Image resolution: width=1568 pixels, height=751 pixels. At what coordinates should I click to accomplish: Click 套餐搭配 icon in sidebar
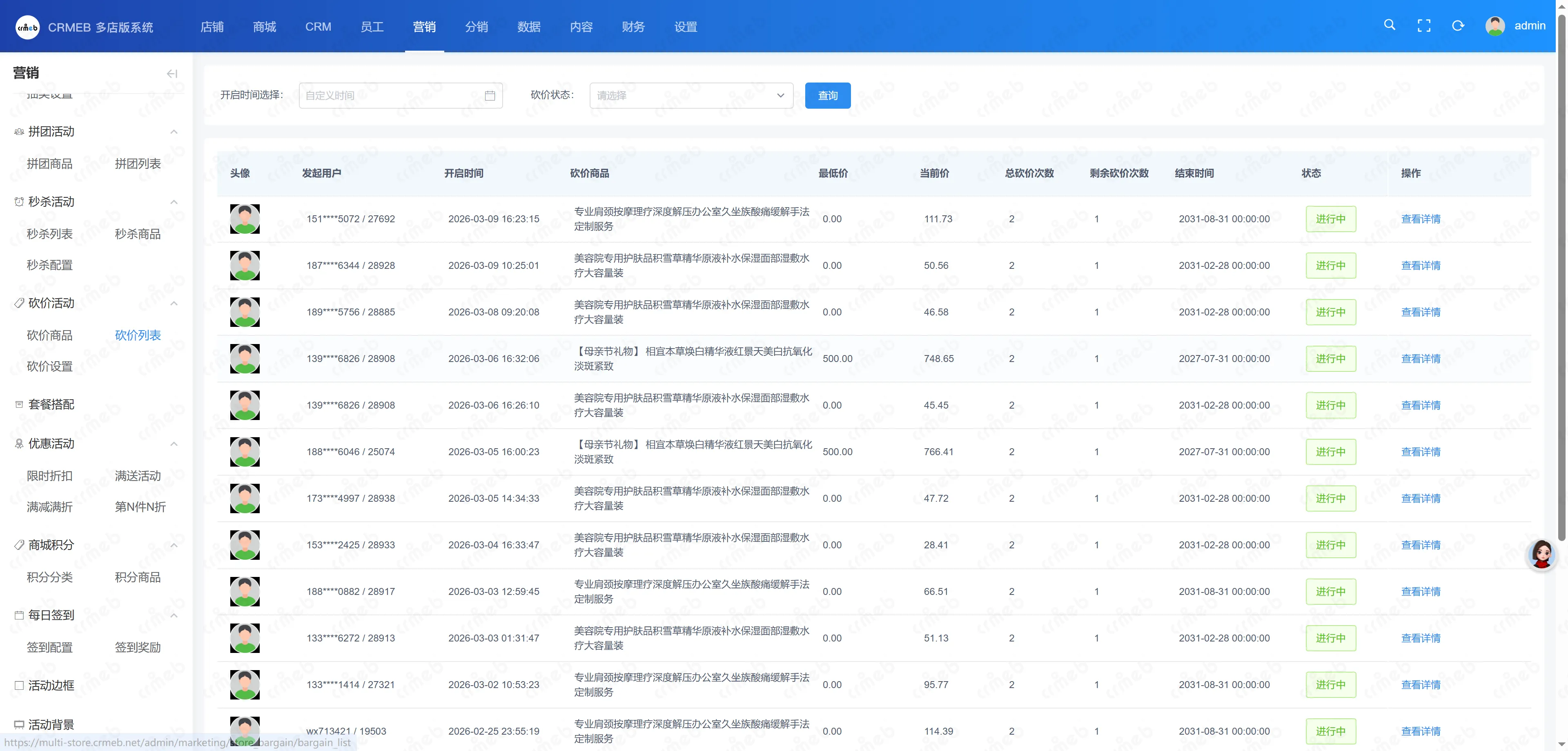click(x=19, y=405)
